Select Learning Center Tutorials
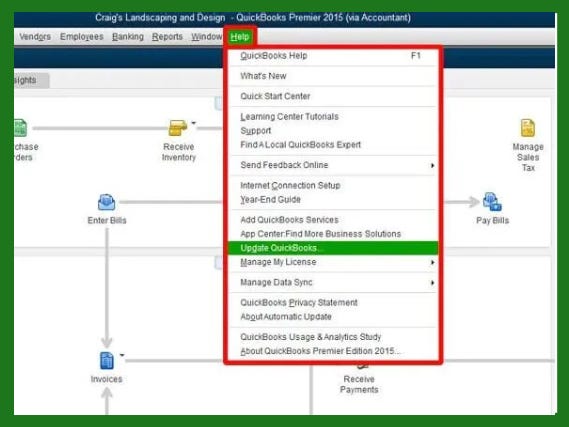The image size is (569, 427). click(333, 117)
